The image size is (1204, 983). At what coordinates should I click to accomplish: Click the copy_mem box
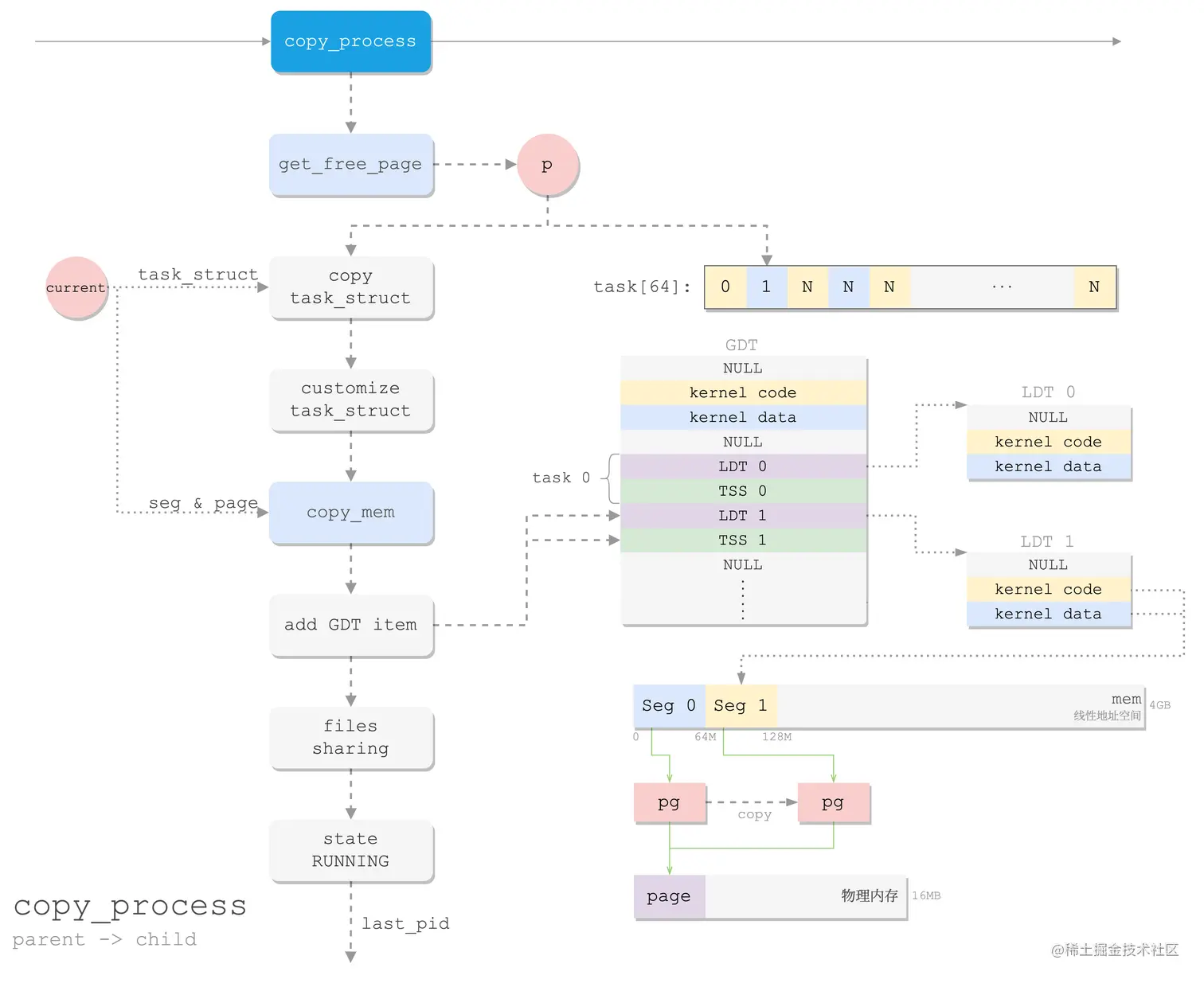pyautogui.click(x=351, y=513)
